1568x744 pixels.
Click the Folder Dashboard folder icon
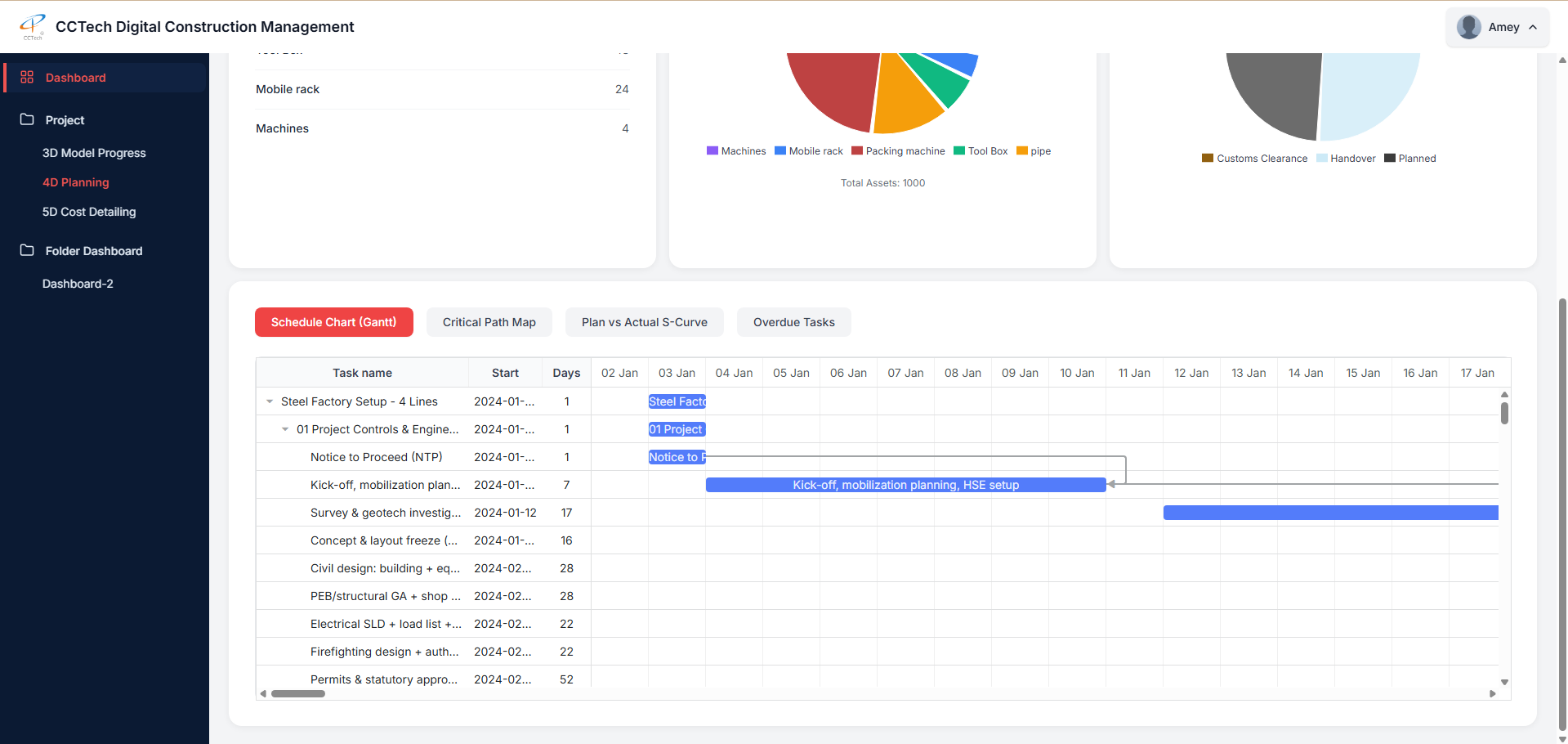(x=27, y=250)
